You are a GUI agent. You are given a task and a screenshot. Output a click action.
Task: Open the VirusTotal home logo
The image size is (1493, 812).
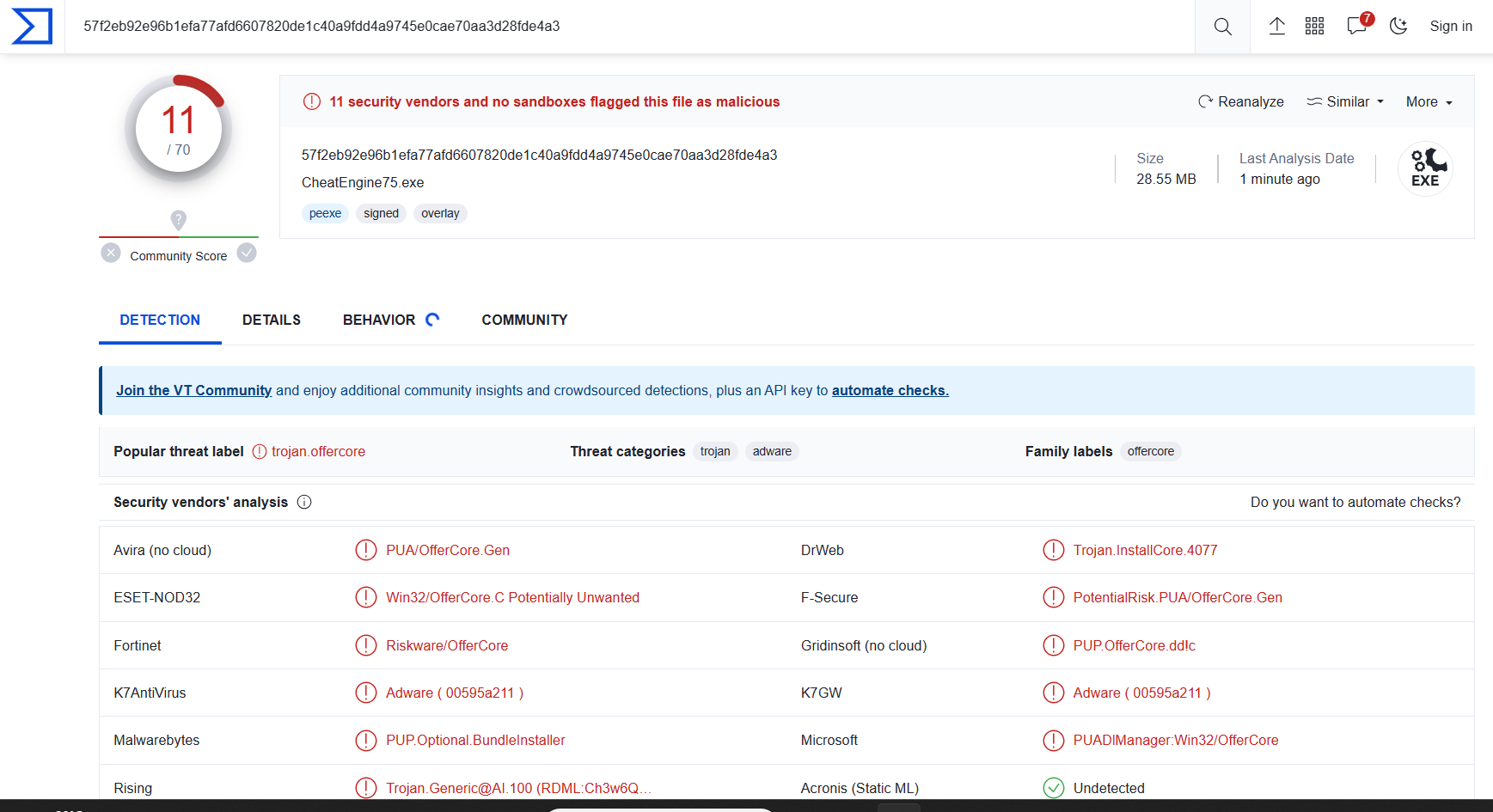[32, 26]
